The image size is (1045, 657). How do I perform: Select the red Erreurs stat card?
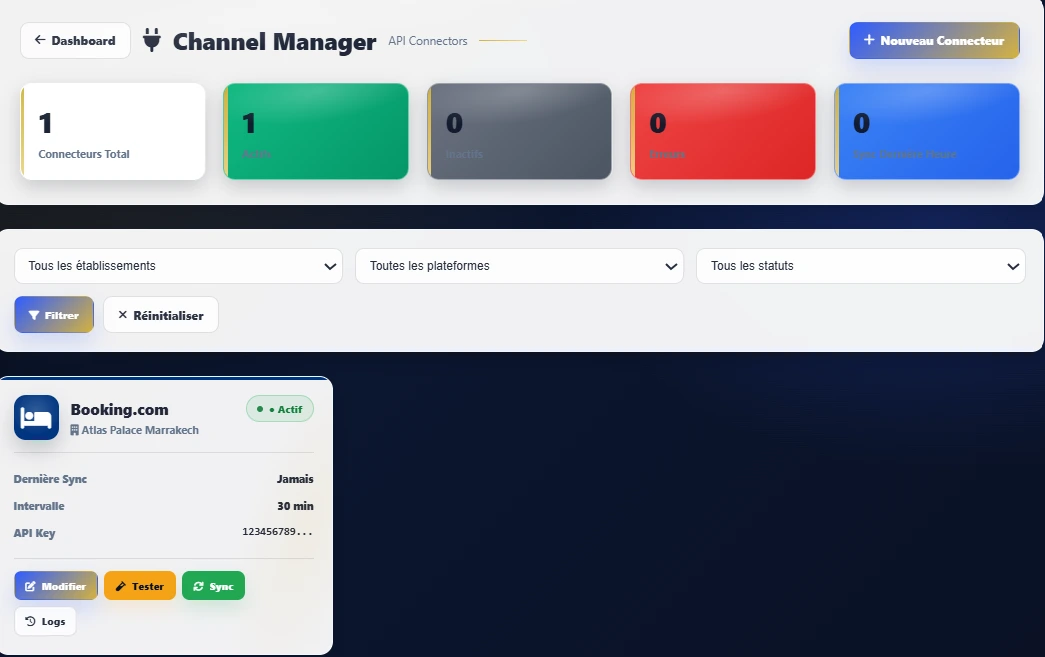click(x=722, y=131)
